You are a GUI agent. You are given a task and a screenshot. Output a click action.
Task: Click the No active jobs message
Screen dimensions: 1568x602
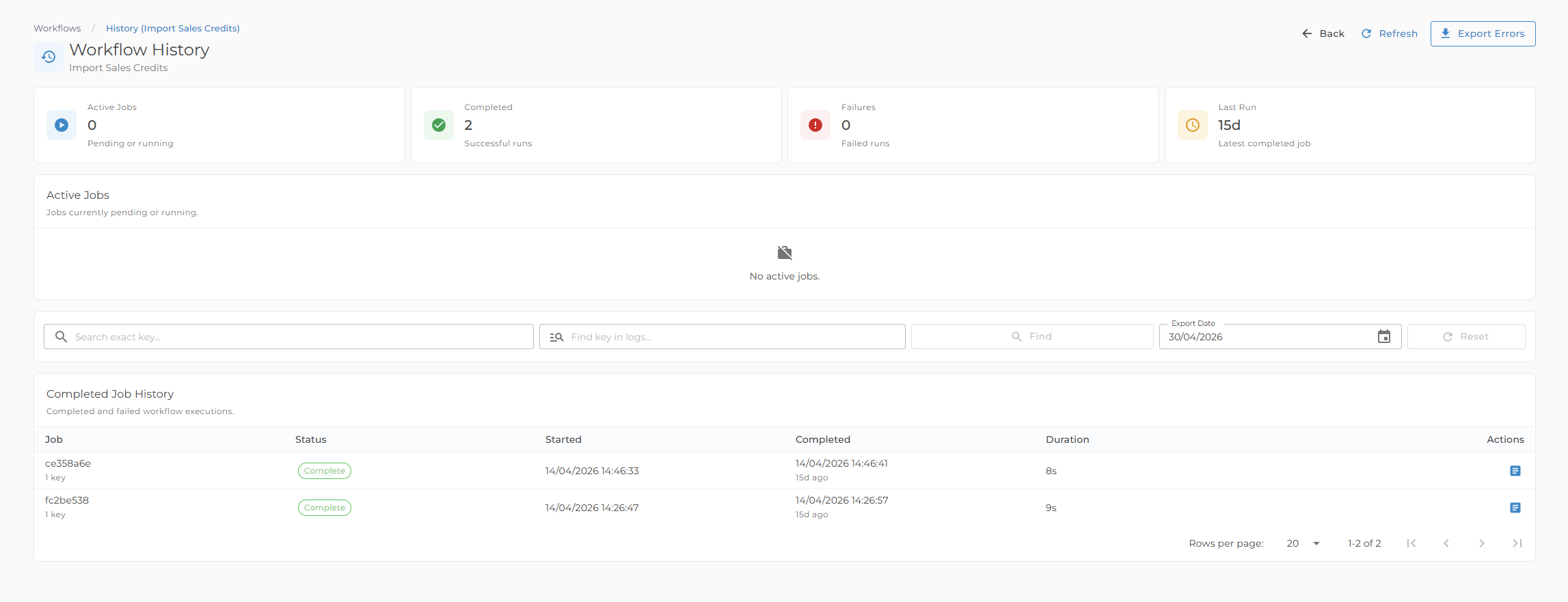(x=785, y=276)
